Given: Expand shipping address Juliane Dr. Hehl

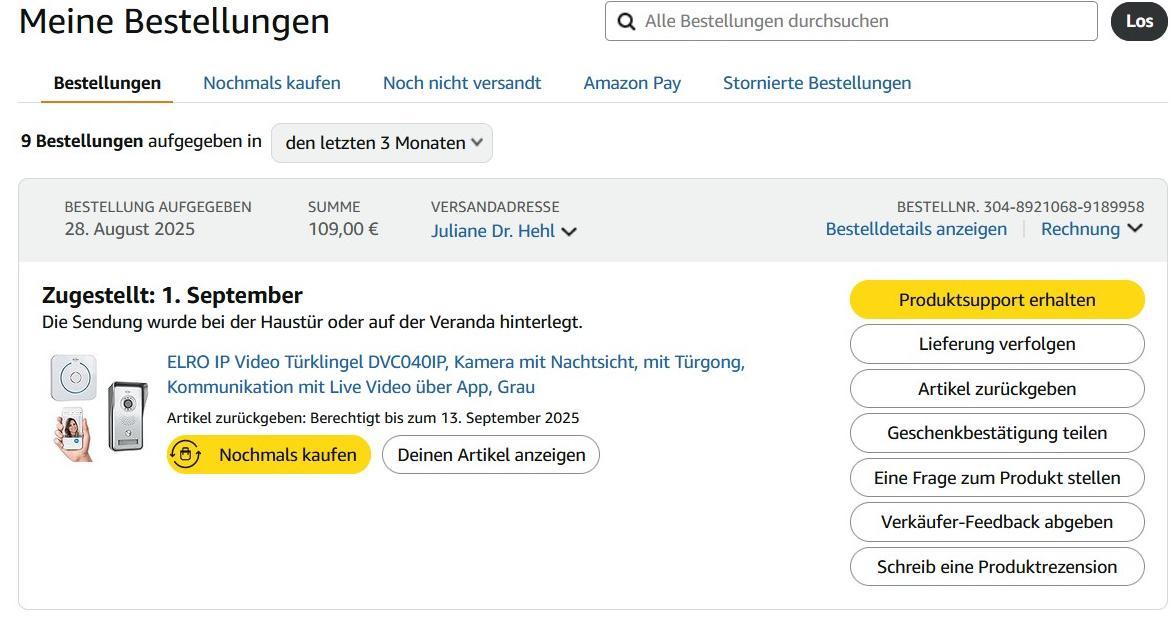Looking at the screenshot, I should point(504,231).
